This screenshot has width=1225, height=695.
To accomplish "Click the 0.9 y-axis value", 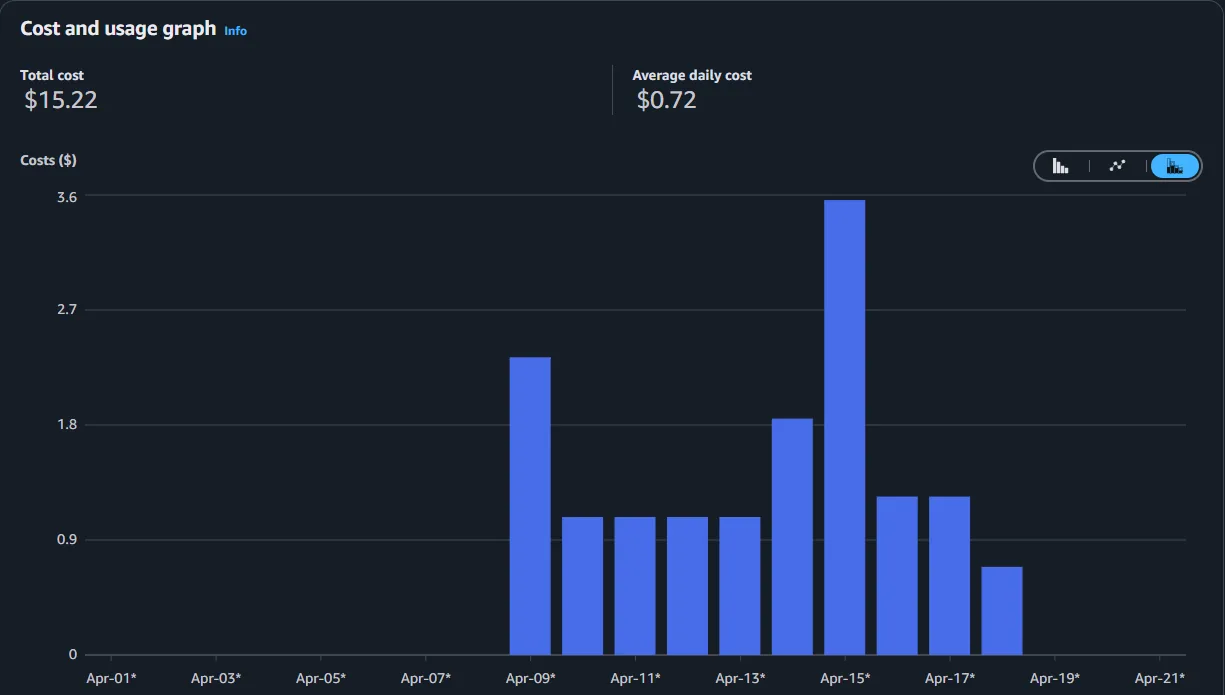I will pos(67,540).
